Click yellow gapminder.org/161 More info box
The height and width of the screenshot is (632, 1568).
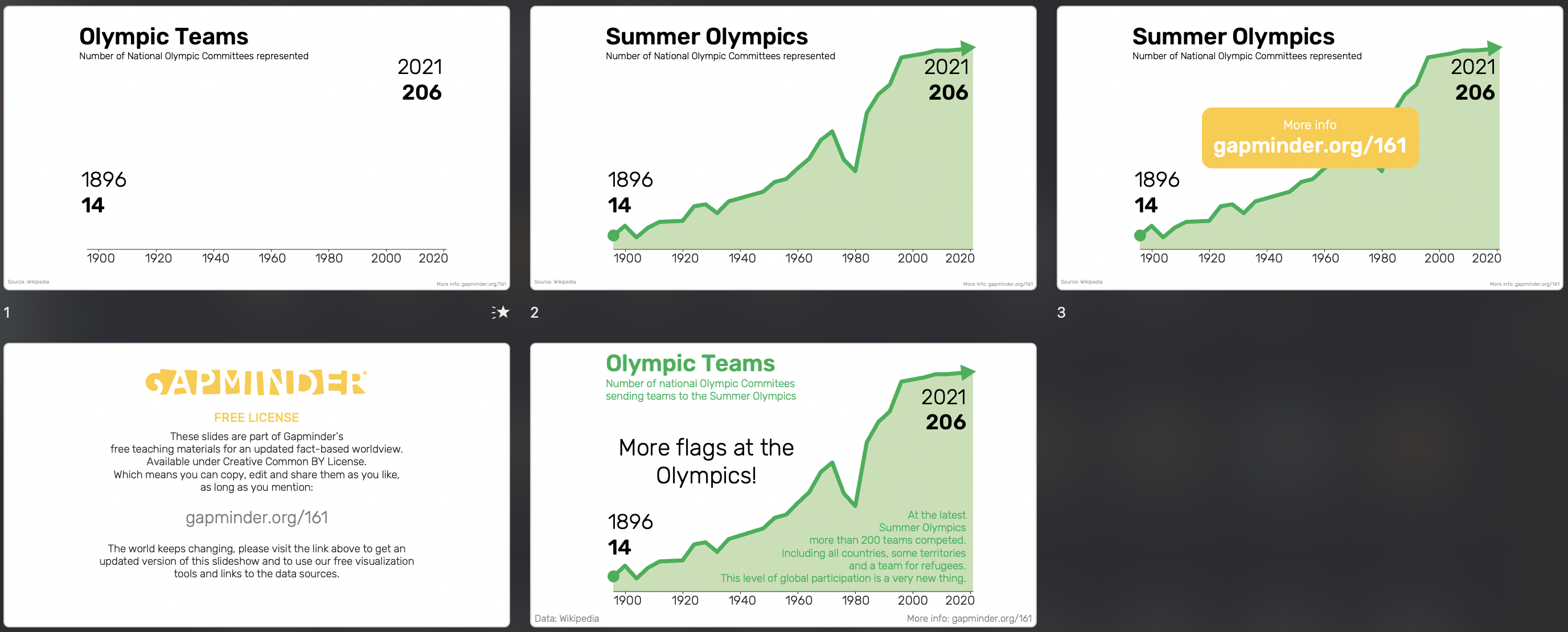tap(1310, 138)
